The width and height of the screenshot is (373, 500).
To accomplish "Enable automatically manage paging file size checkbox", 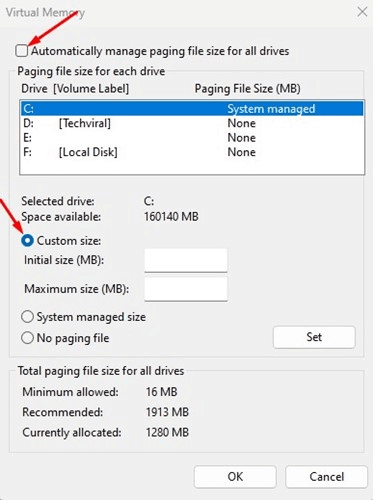I will click(21, 51).
